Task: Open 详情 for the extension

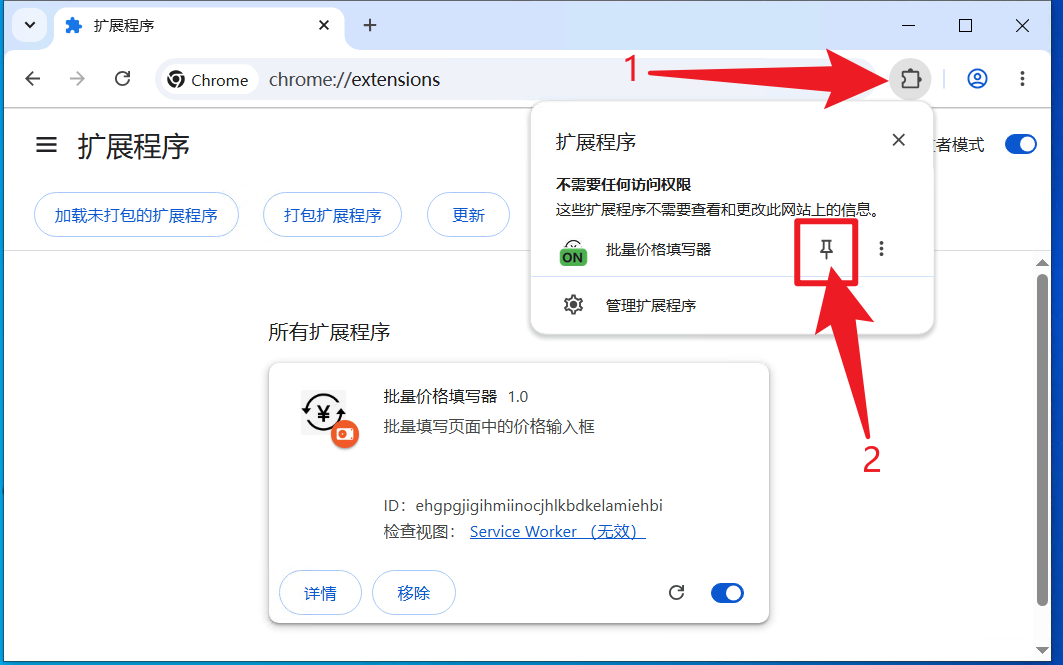Action: (320, 593)
